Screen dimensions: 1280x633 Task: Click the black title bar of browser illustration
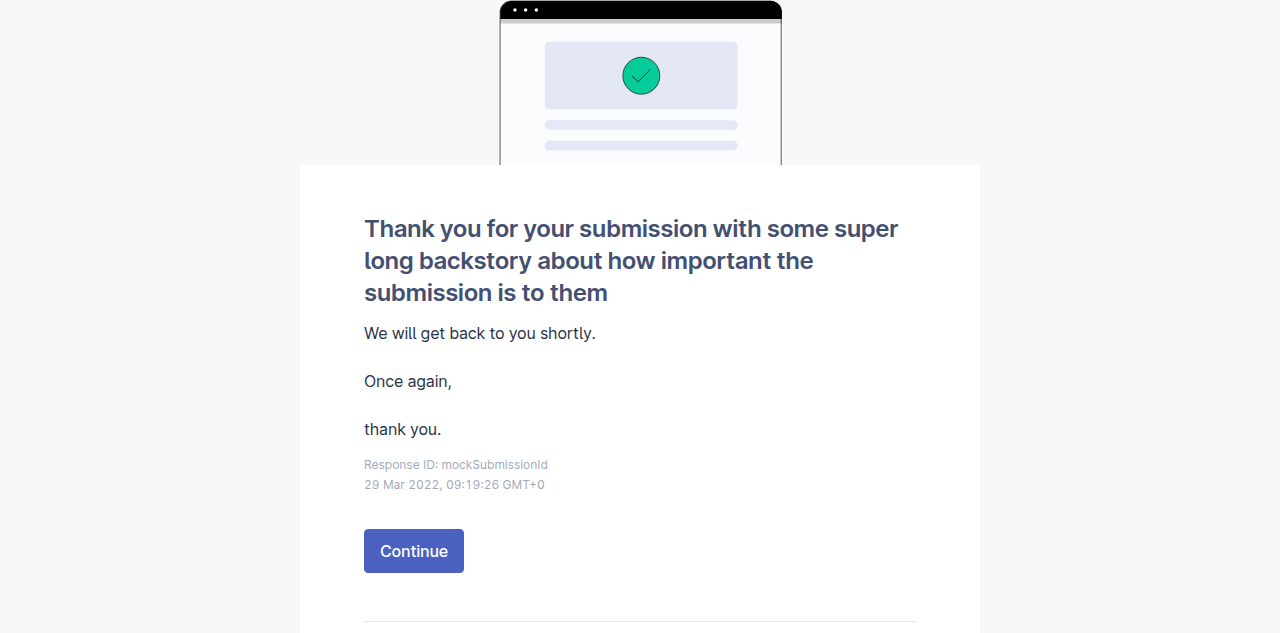pyautogui.click(x=641, y=10)
